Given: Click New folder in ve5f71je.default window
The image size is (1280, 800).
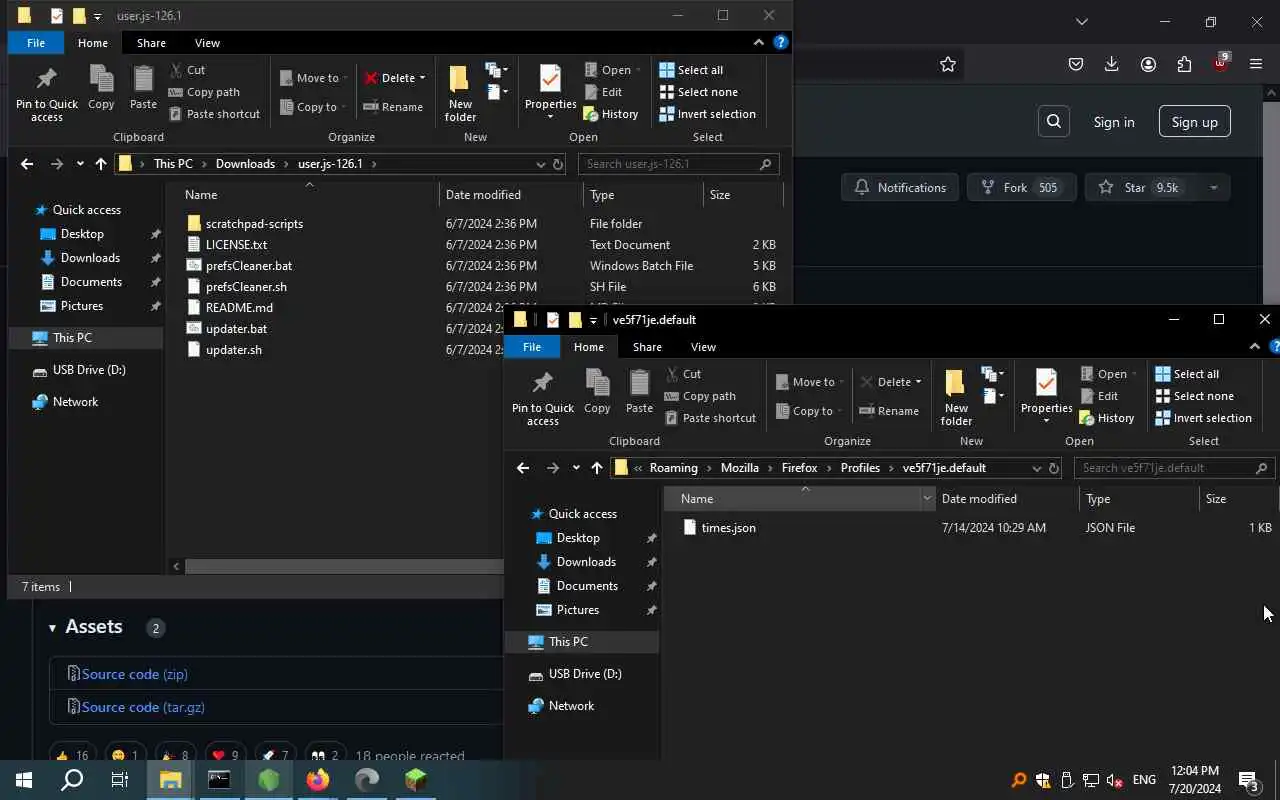Looking at the screenshot, I should (956, 397).
